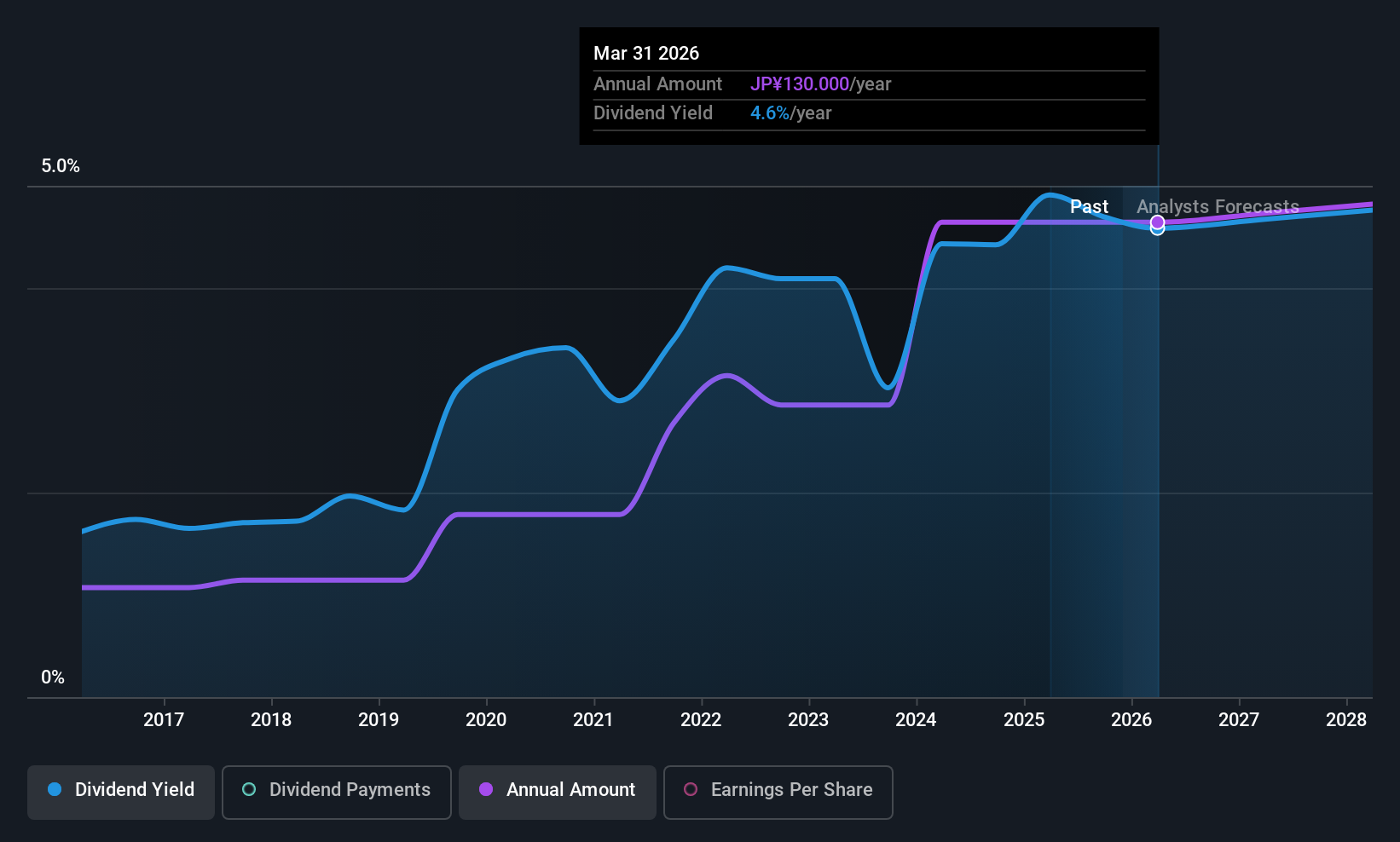Viewport: 1400px width, 842px height.
Task: Click the 4.6%/year dividend yield tooltip value
Action: tap(790, 113)
